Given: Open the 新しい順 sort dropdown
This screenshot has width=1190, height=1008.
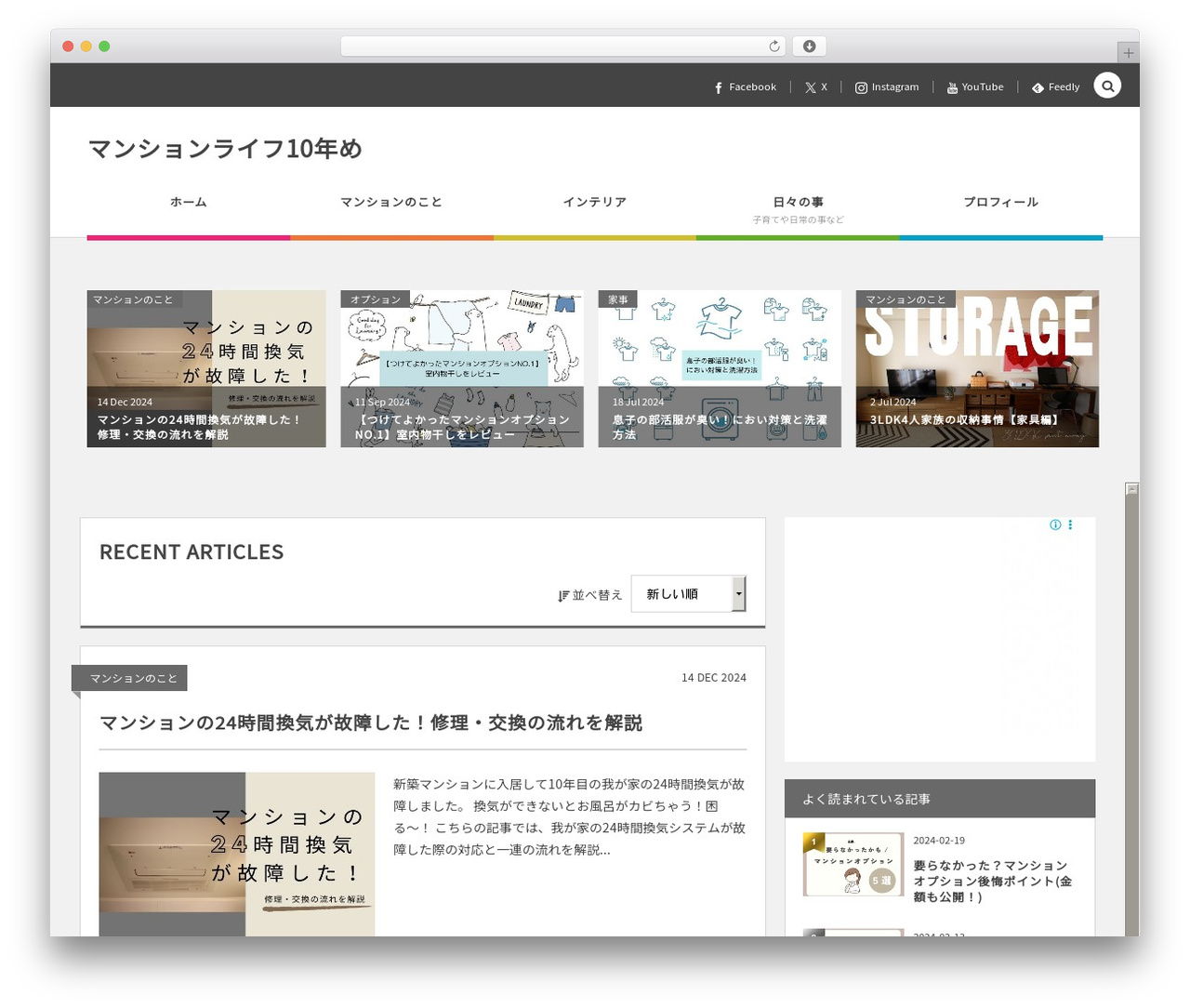Looking at the screenshot, I should [x=688, y=594].
